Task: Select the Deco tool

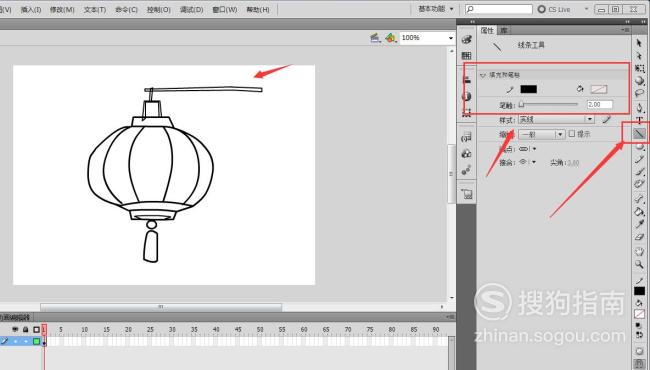Action: coord(640,184)
